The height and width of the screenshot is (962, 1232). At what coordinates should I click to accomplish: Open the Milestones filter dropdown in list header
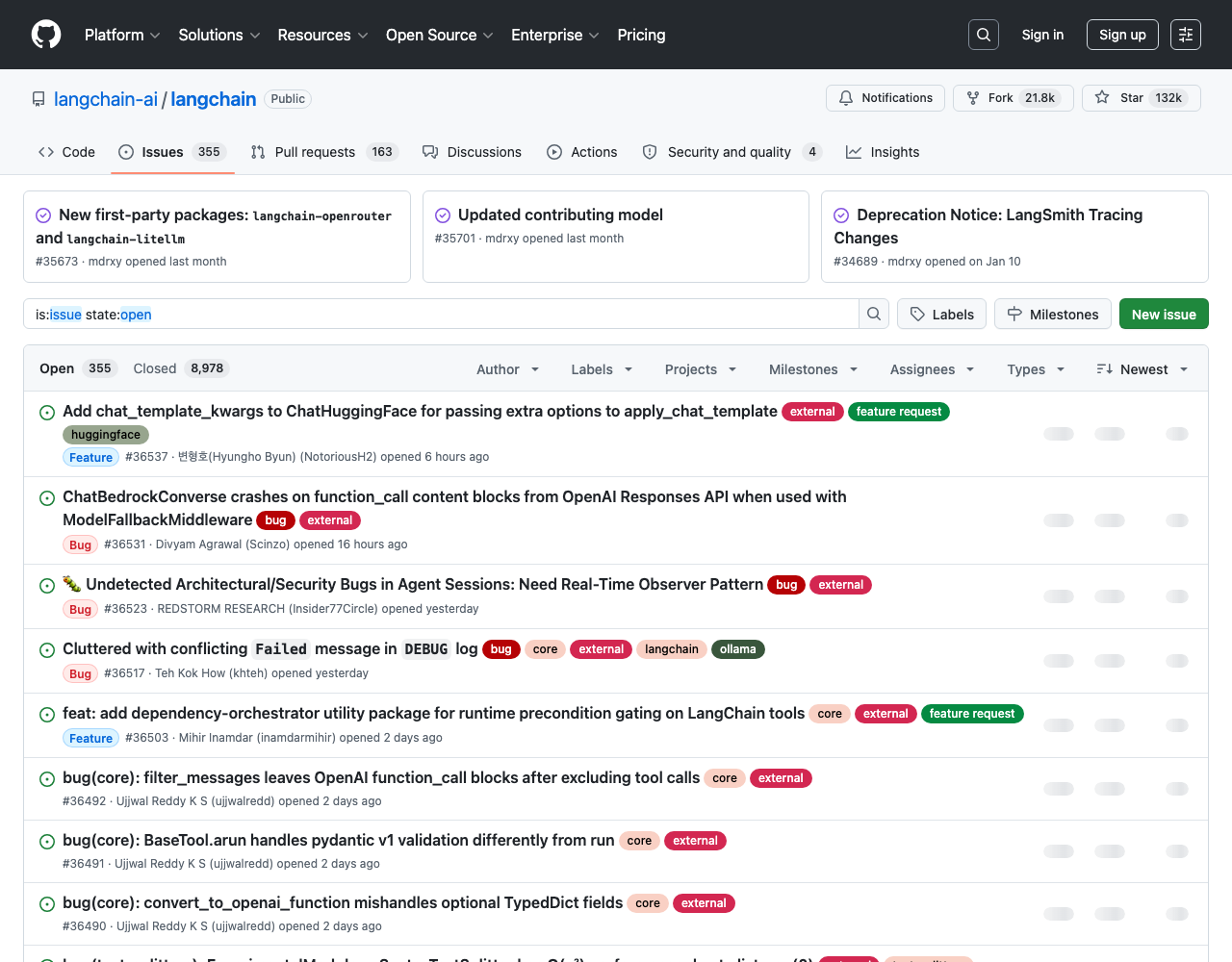[x=813, y=369]
